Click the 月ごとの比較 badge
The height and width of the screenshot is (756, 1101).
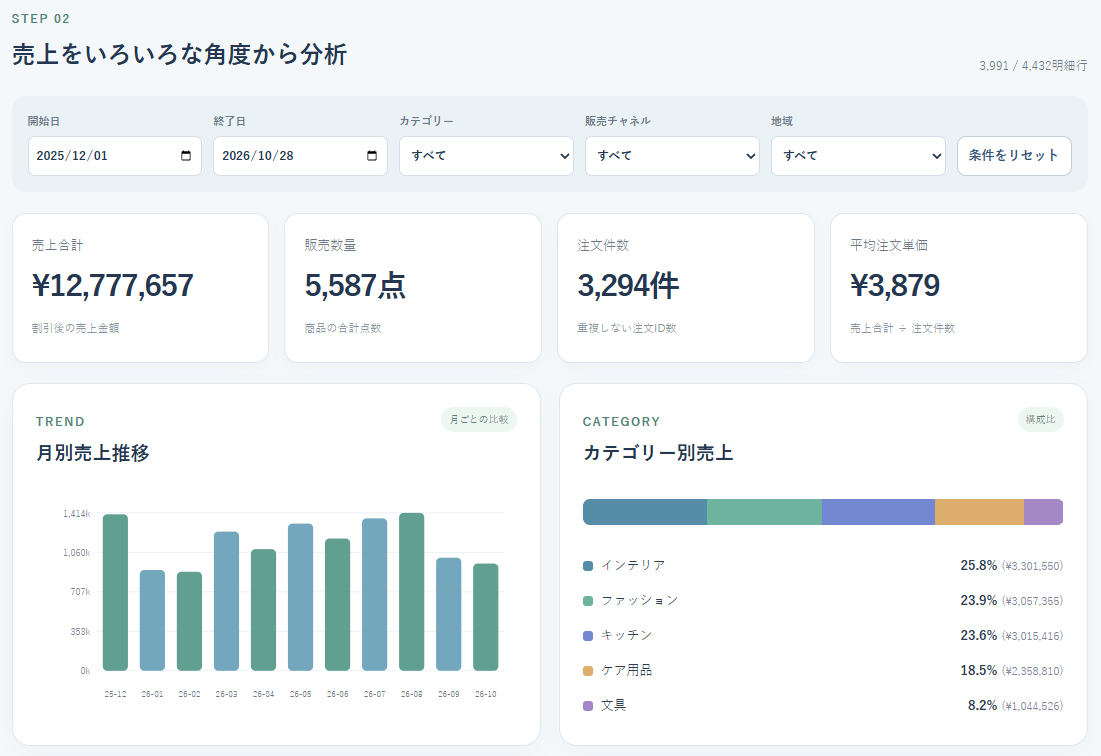tap(479, 419)
